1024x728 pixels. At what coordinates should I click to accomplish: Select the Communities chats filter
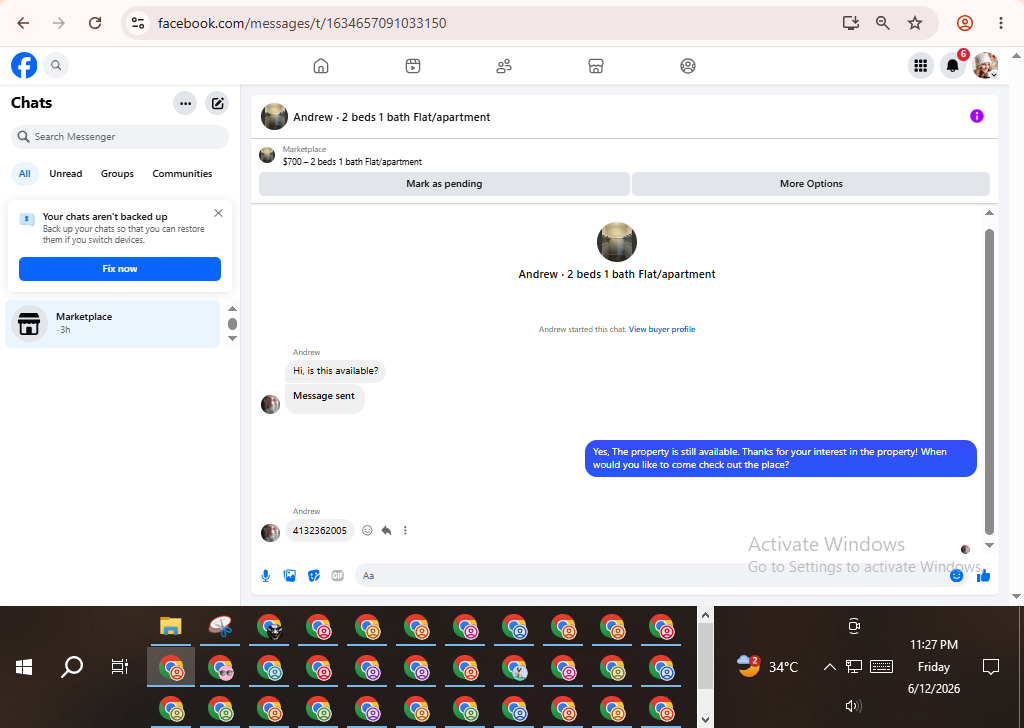tap(182, 174)
